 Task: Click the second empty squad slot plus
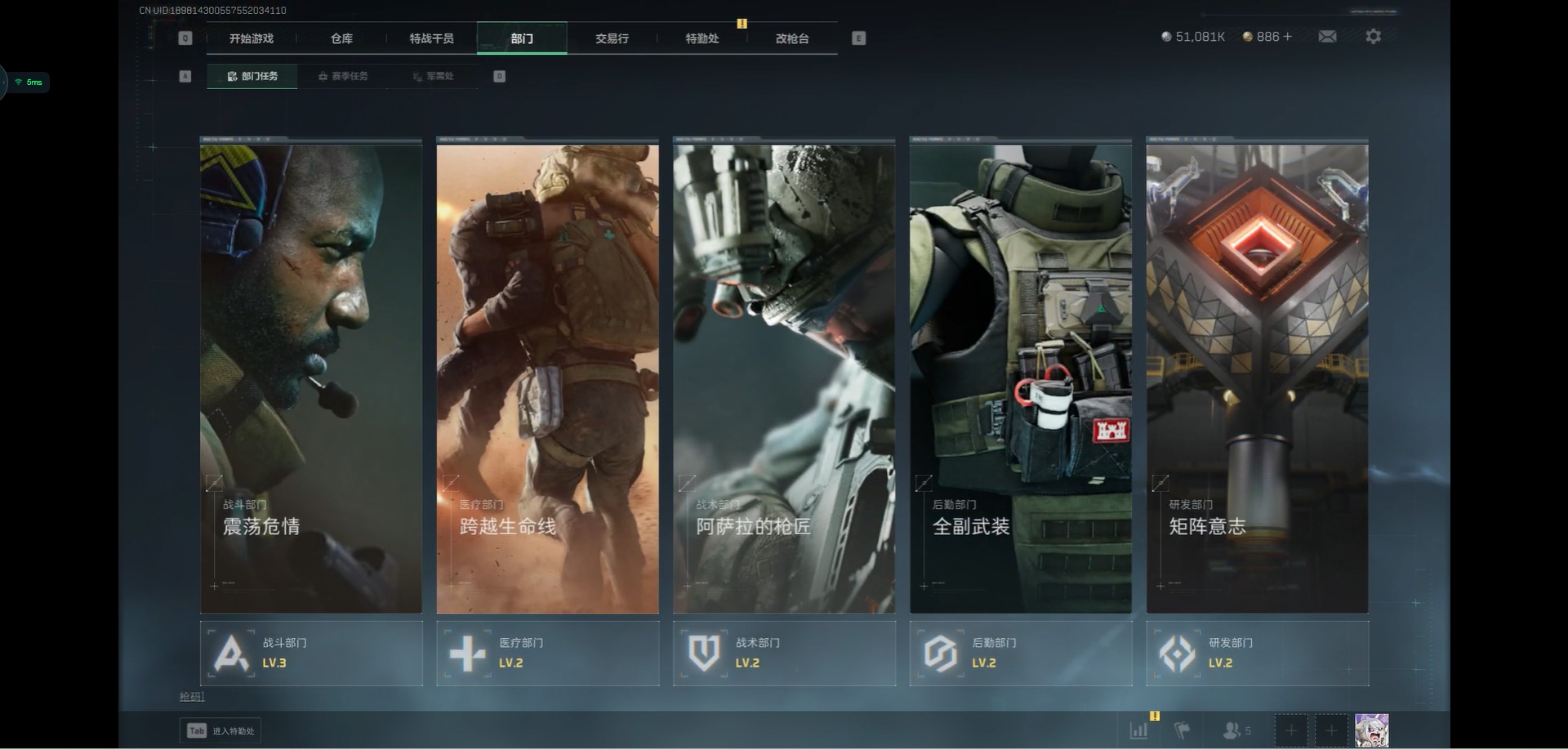[1331, 730]
